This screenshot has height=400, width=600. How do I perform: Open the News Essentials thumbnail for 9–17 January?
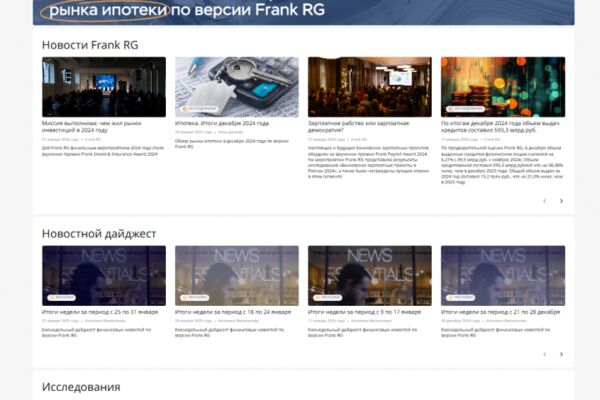coord(370,276)
